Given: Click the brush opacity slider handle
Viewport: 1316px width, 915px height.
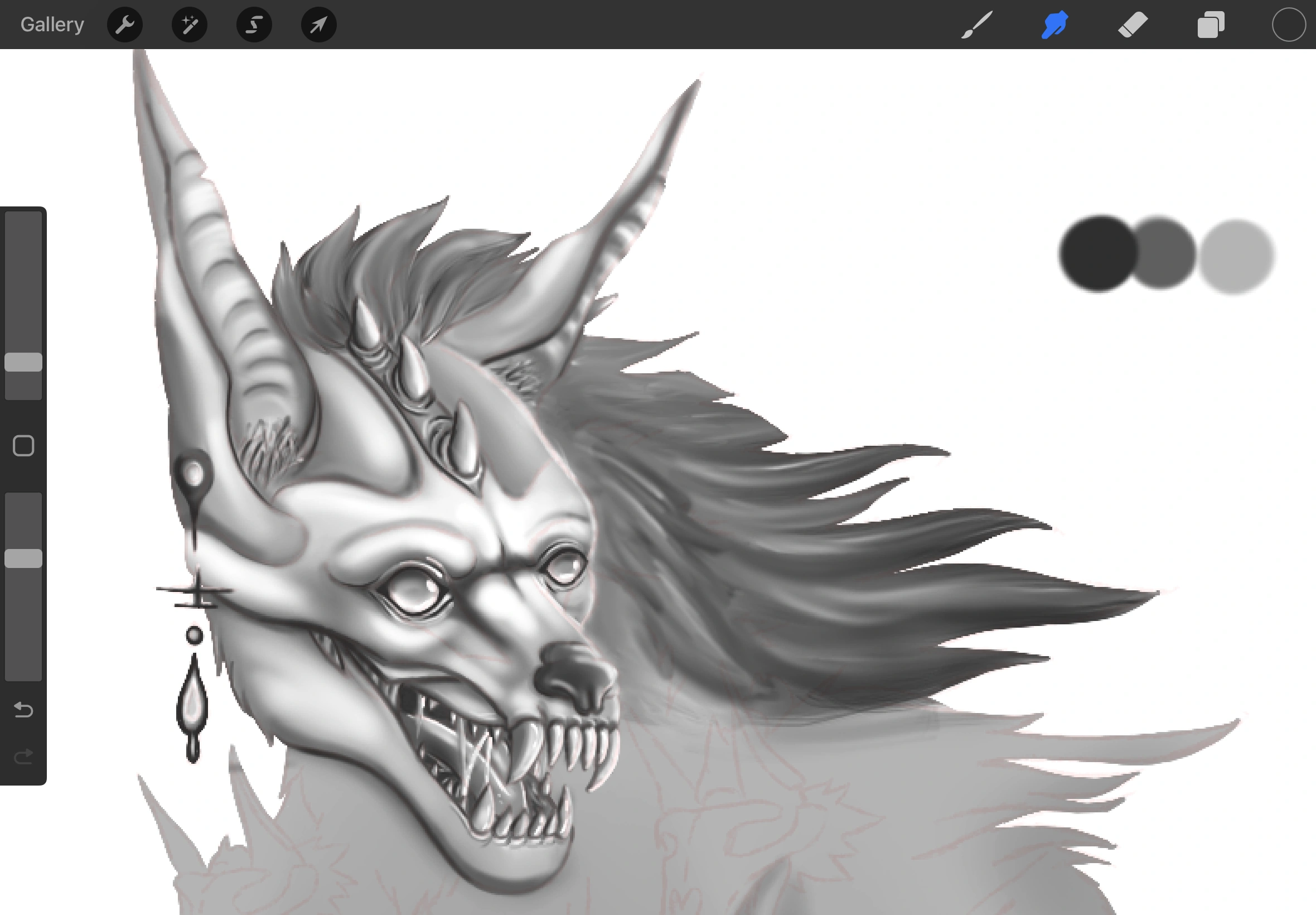Looking at the screenshot, I should pyautogui.click(x=23, y=558).
